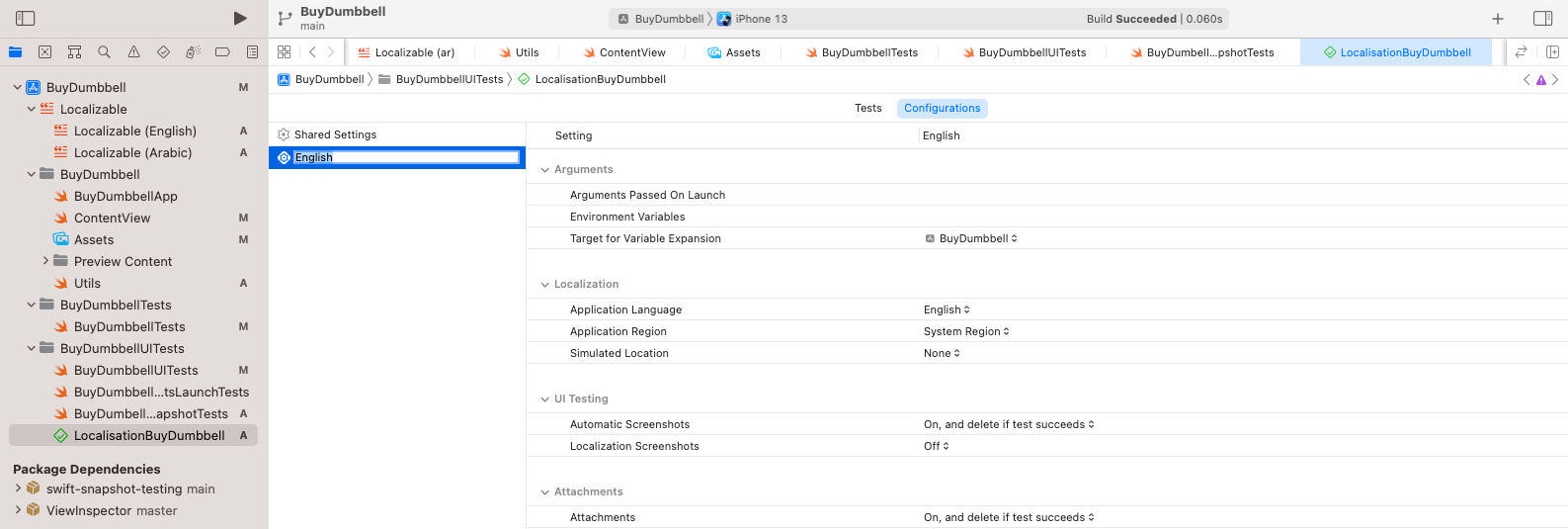Run the project with the play button
This screenshot has height=529, width=1568.
coord(240,19)
